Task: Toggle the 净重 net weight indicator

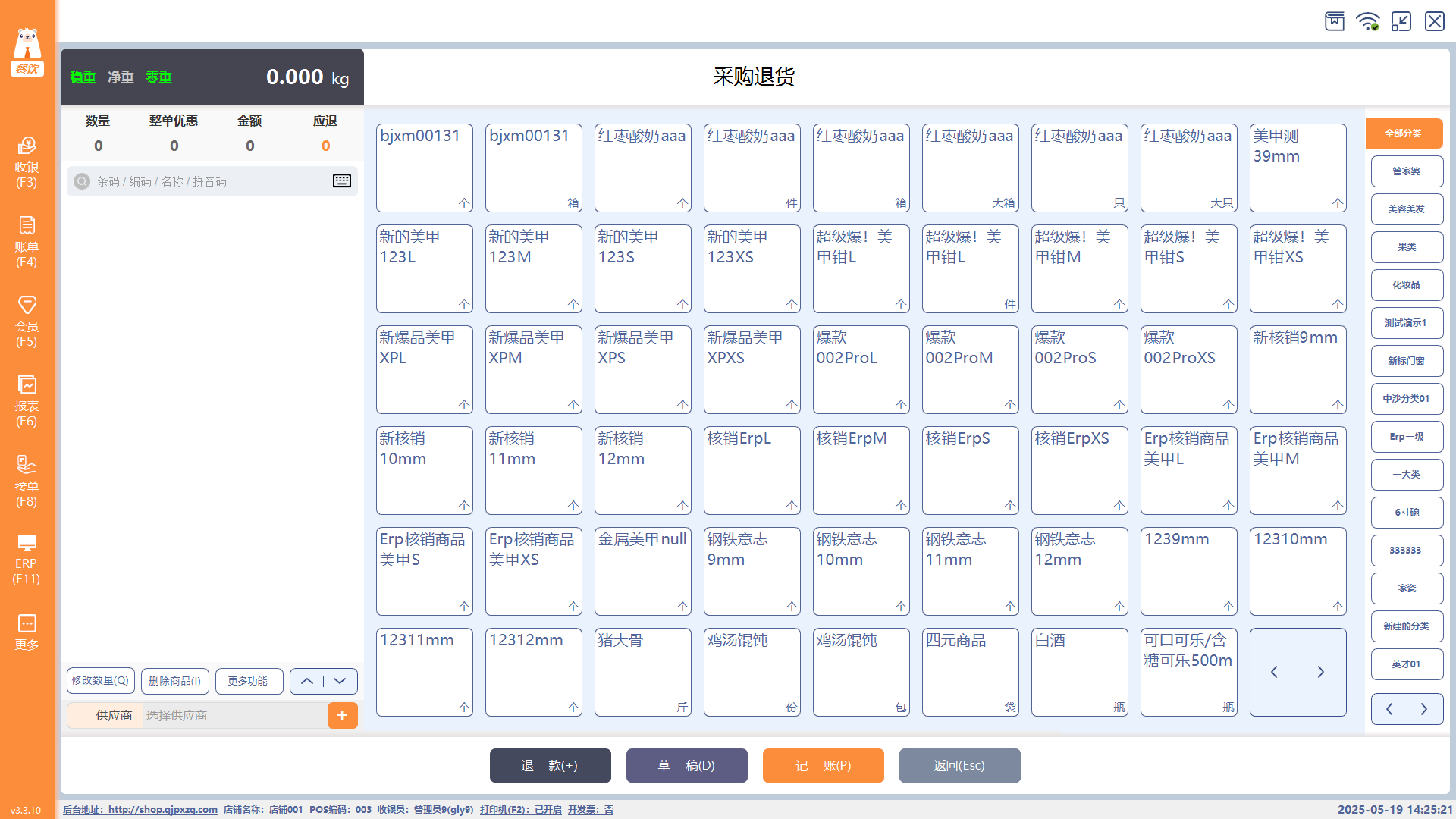Action: [x=121, y=77]
